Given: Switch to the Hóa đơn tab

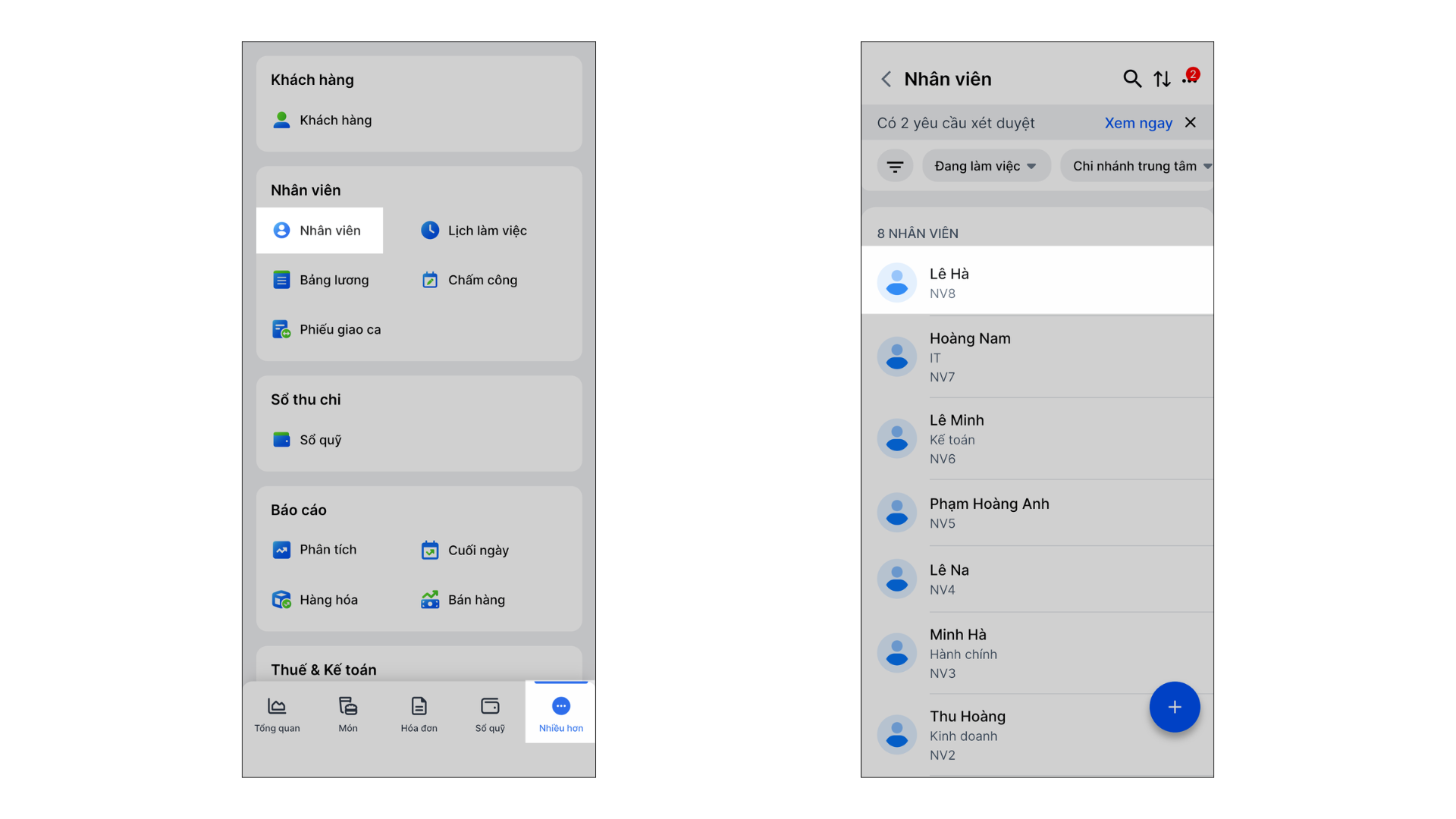Looking at the screenshot, I should (419, 714).
